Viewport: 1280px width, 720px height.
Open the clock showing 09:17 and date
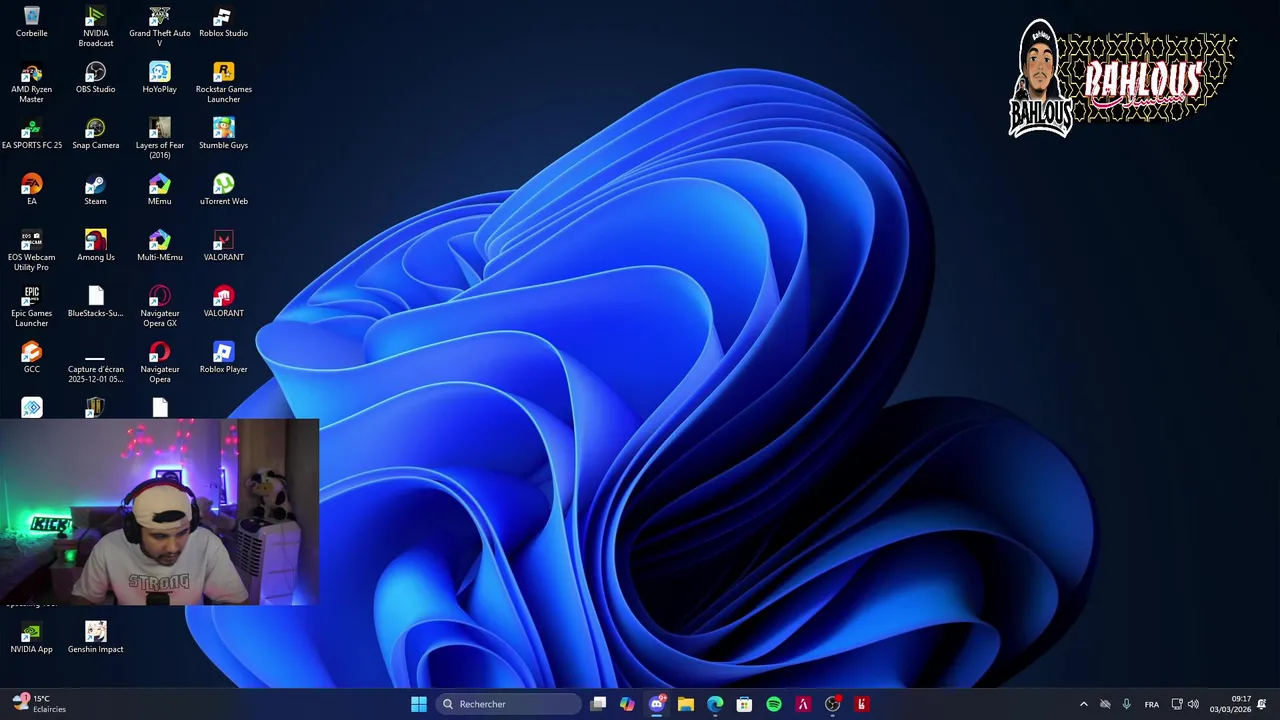pyautogui.click(x=1230, y=704)
